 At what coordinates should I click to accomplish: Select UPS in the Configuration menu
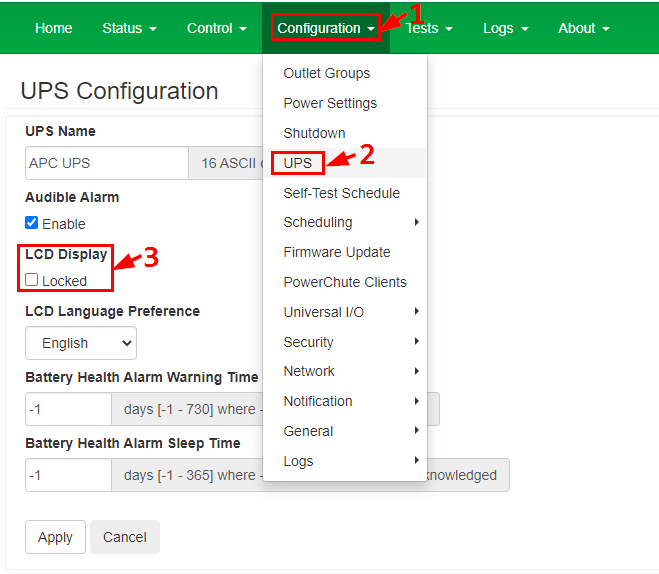tap(345, 163)
